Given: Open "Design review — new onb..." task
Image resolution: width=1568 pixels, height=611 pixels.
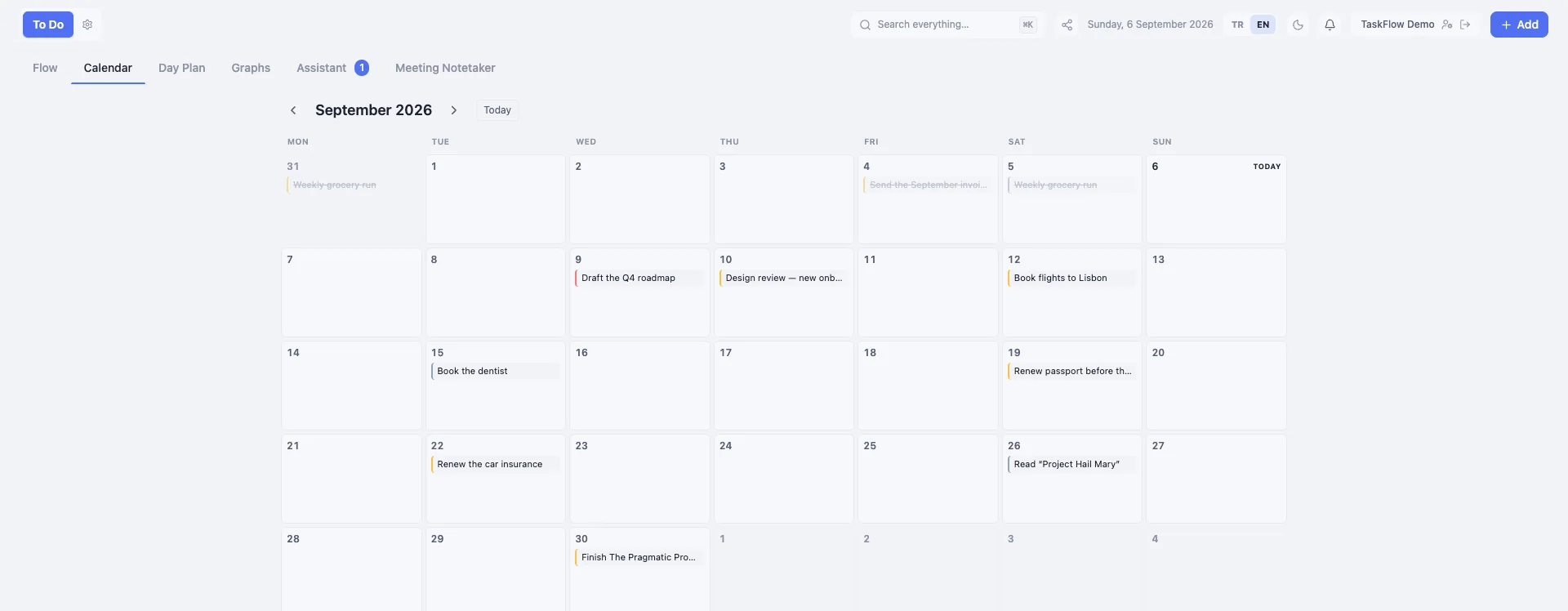Looking at the screenshot, I should click(784, 278).
